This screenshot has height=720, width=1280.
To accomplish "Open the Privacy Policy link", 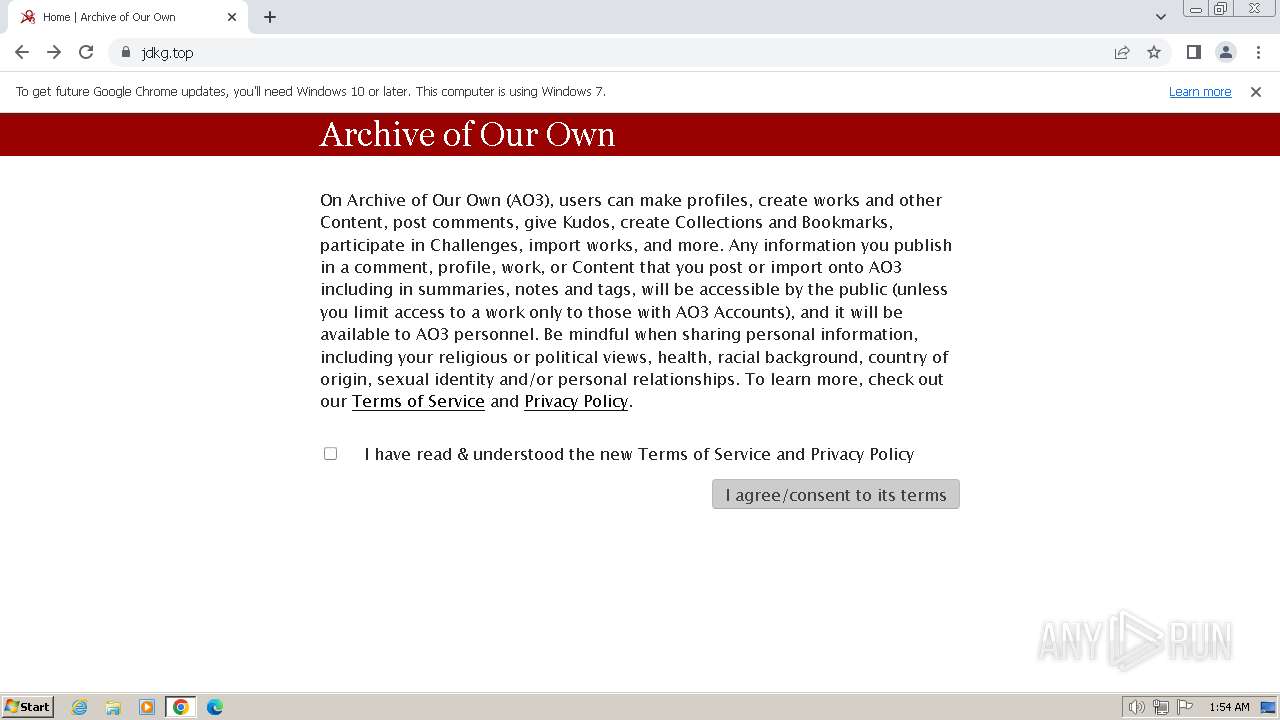I will point(576,401).
